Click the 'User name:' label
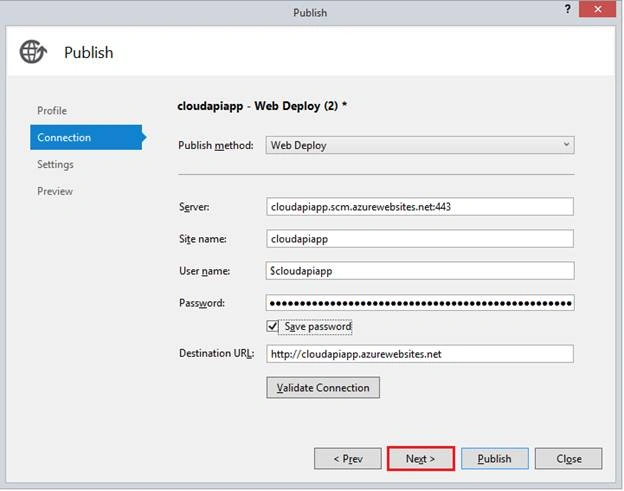Image resolution: width=624 pixels, height=491 pixels. coord(205,271)
